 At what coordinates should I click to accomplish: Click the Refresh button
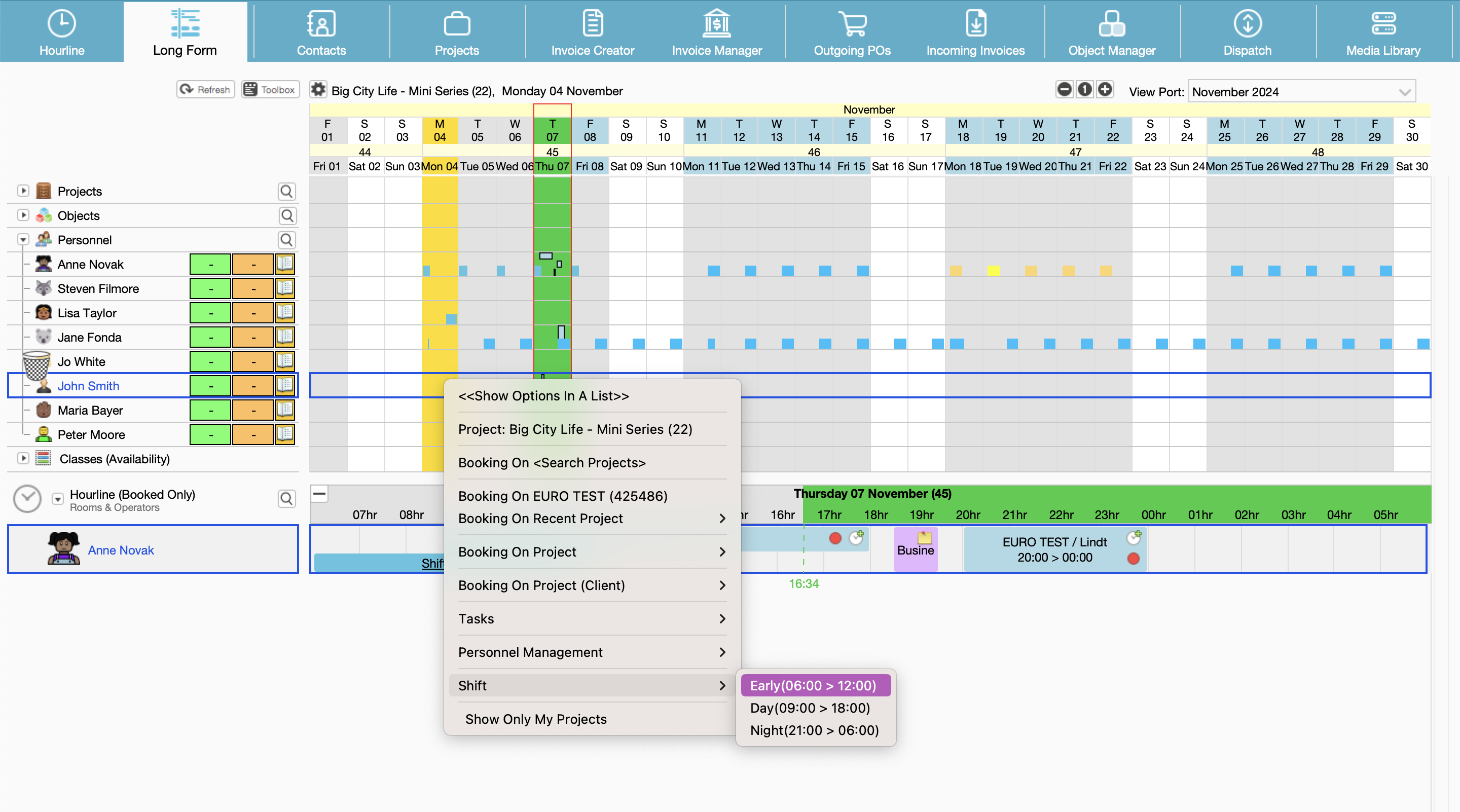tap(206, 90)
